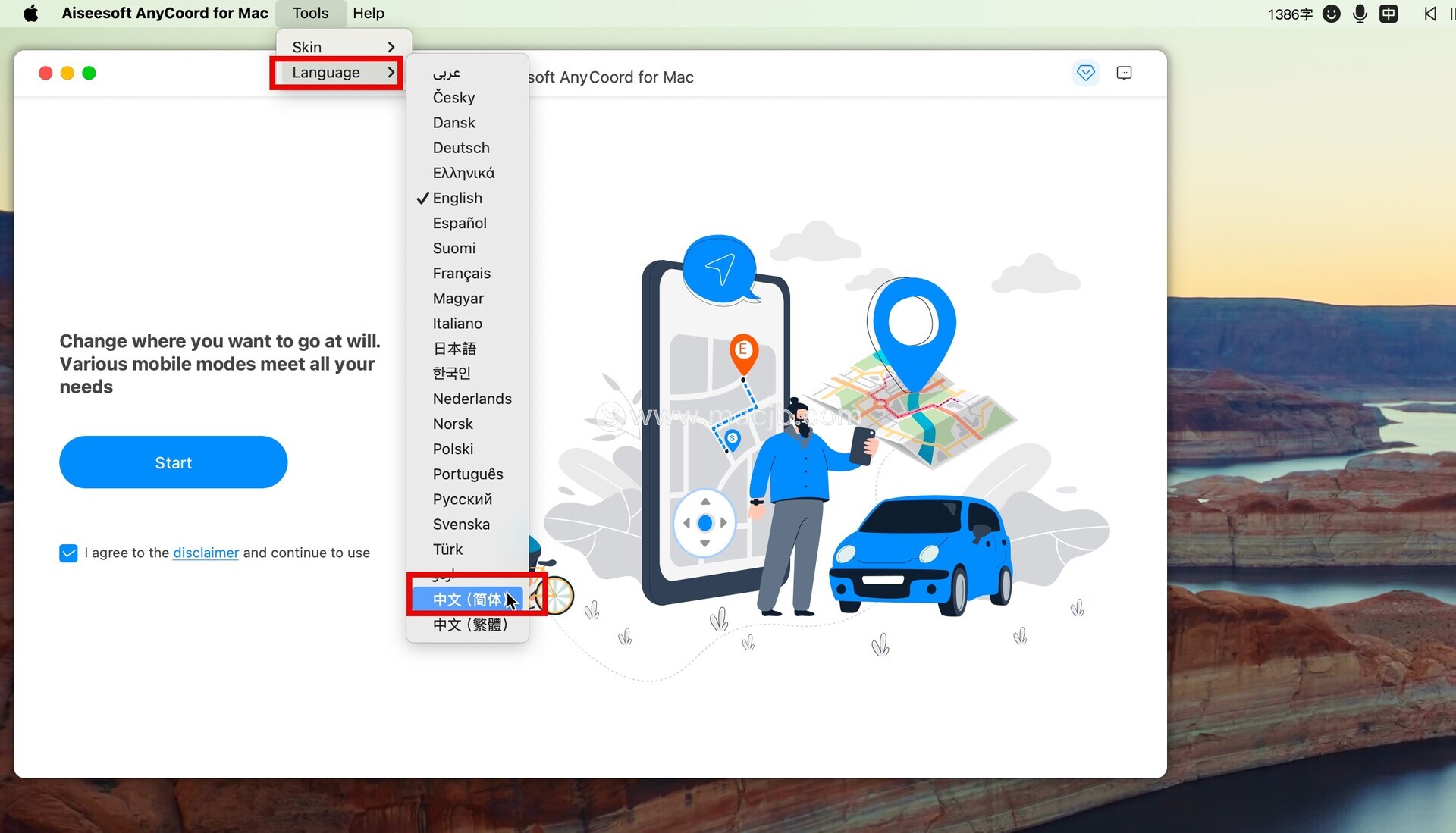Select 中文 (繁體) Traditional Chinese
This screenshot has width=1456, height=833.
point(467,624)
